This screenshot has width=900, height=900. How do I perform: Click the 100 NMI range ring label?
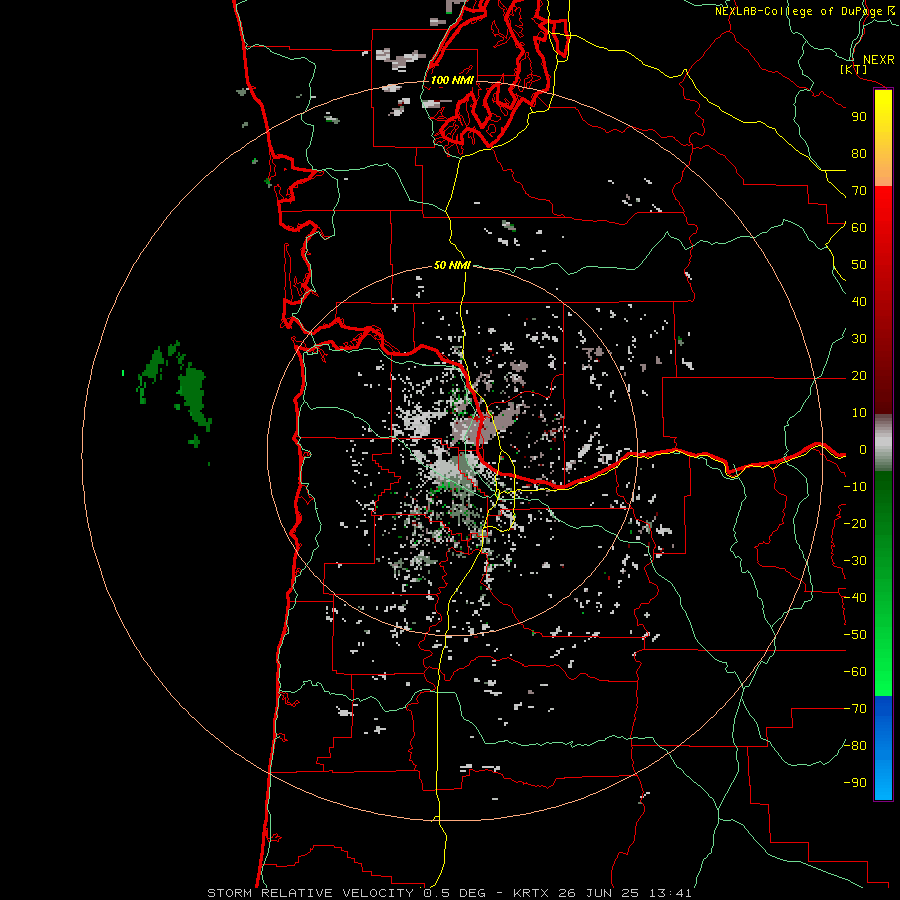pos(452,80)
